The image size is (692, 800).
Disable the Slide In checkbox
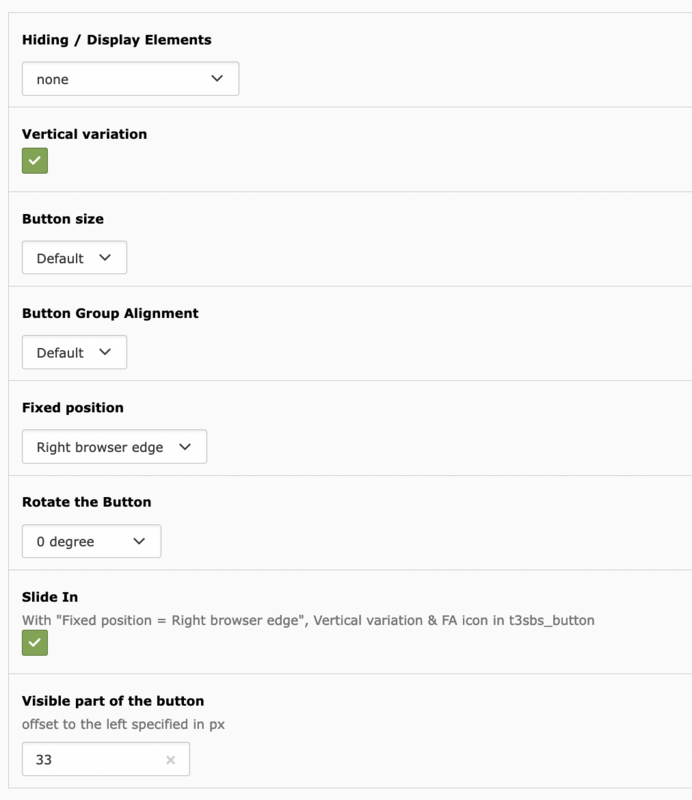(x=35, y=642)
